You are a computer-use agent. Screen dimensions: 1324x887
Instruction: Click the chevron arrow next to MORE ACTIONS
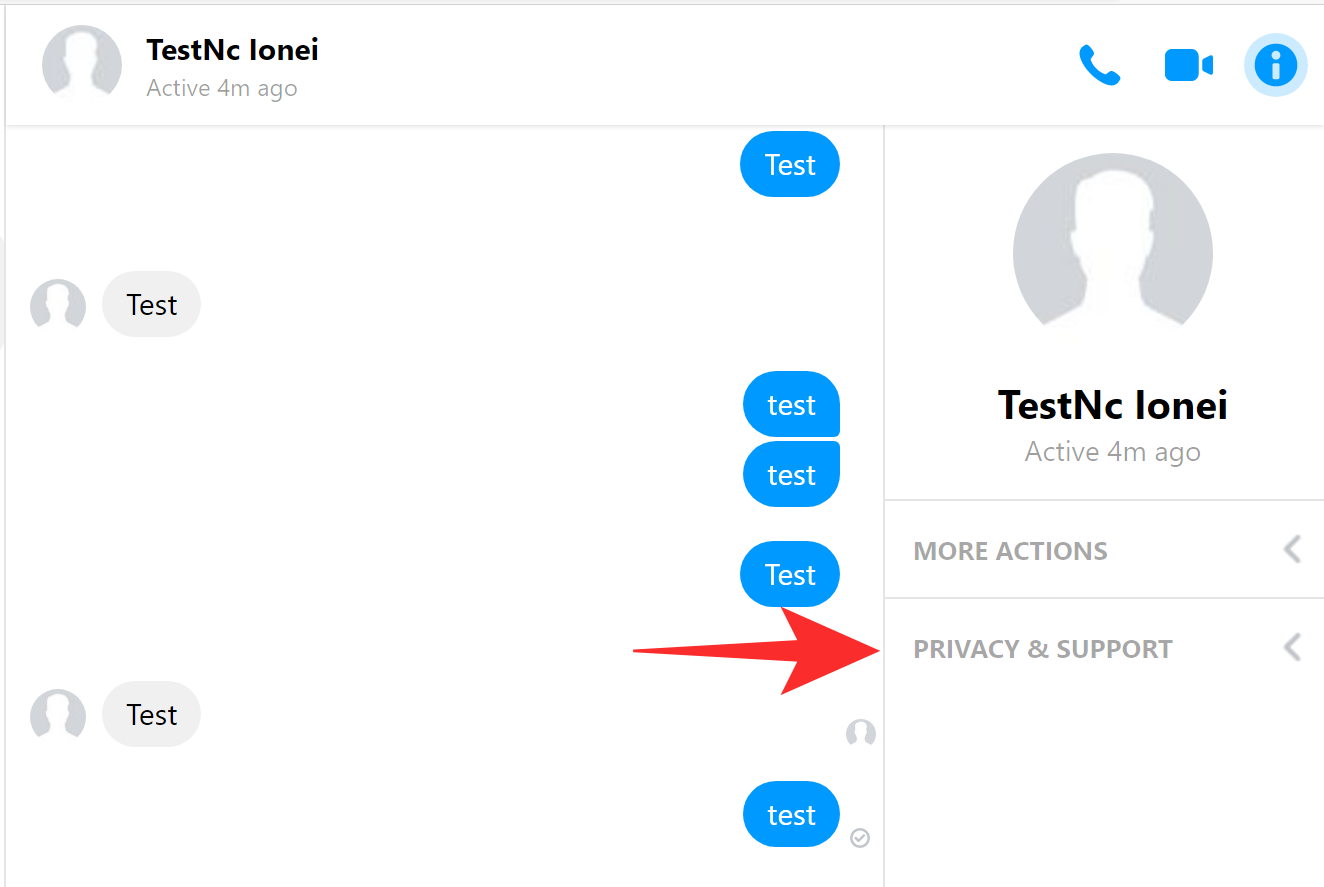click(x=1292, y=549)
